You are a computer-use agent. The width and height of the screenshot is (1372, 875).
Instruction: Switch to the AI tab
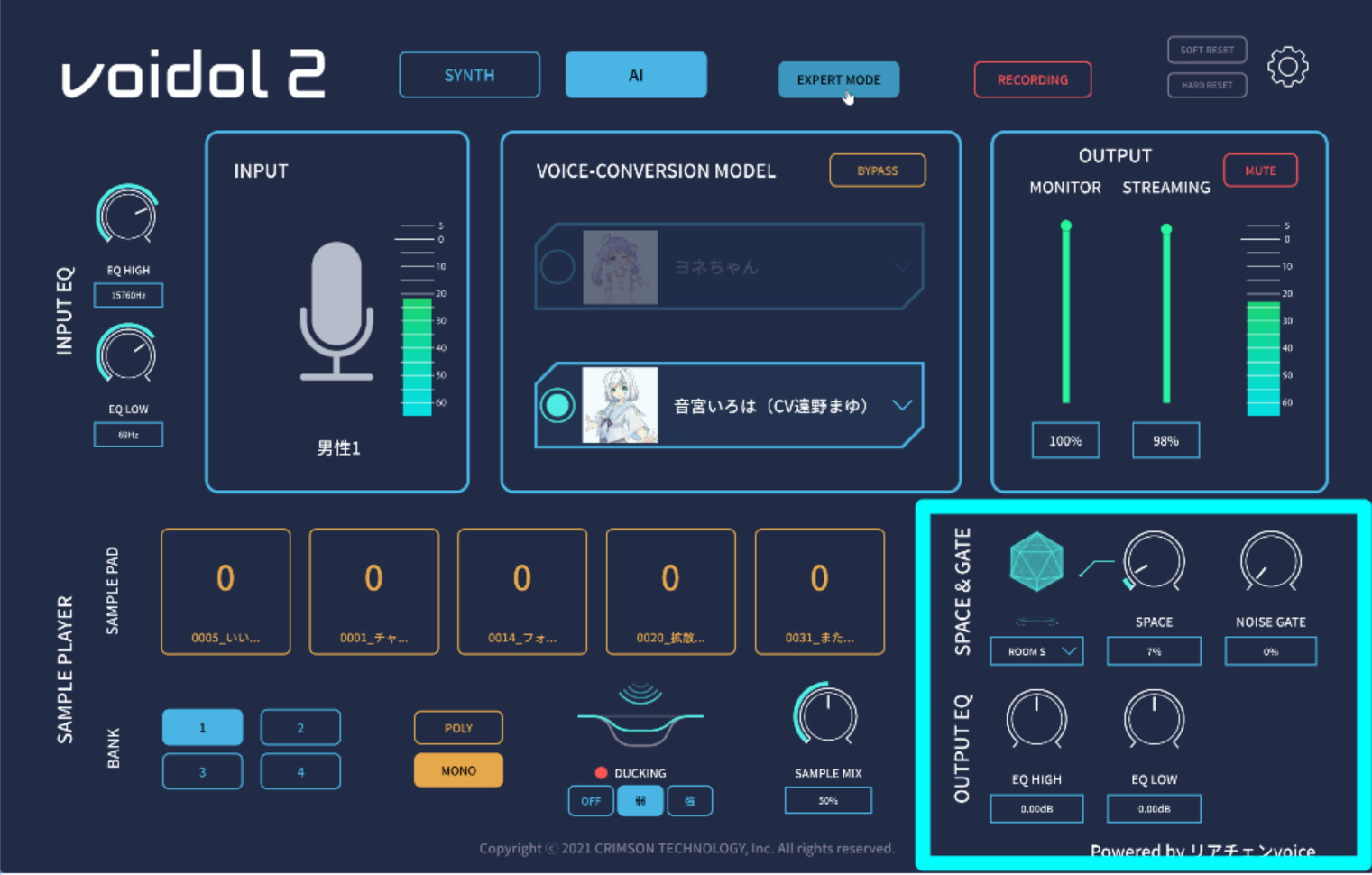coord(636,75)
